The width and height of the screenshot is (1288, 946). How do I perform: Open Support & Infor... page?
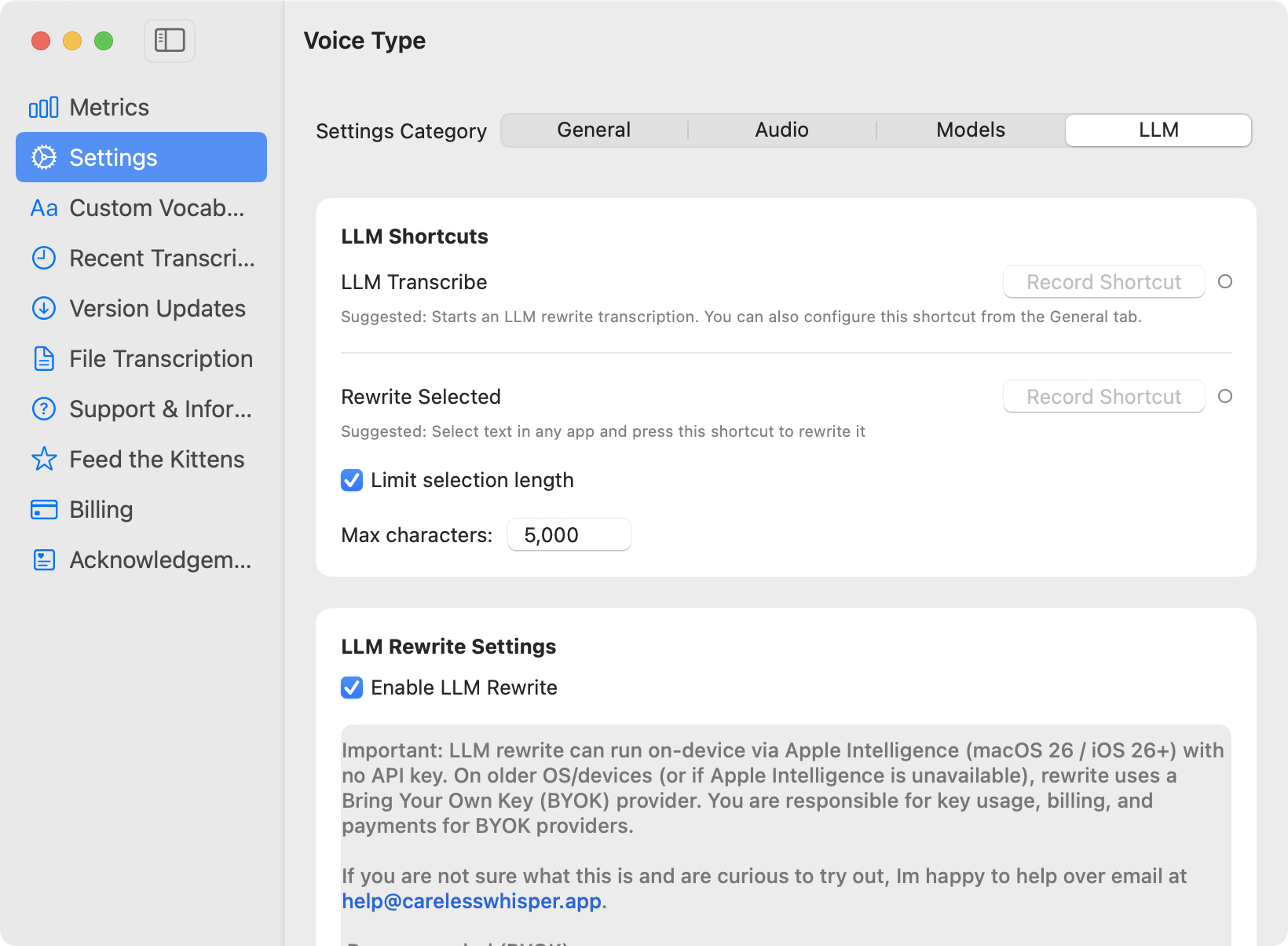(x=141, y=409)
